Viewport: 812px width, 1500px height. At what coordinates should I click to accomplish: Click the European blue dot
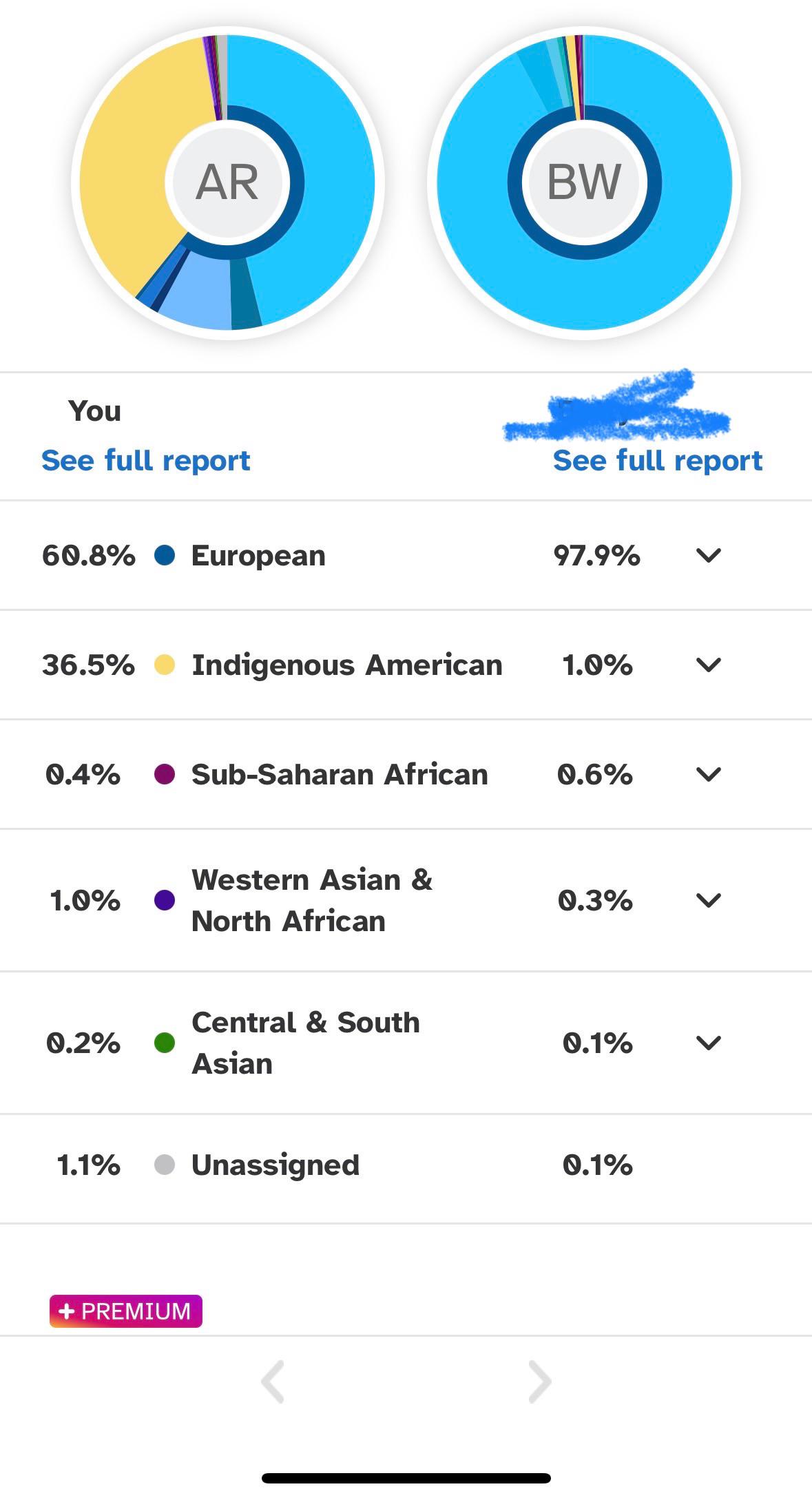(x=165, y=555)
